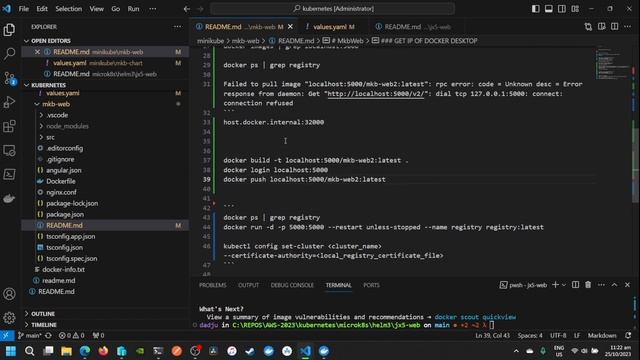Open the Extensions view
Image resolution: width=640 pixels, height=360 pixels.
(x=9, y=126)
